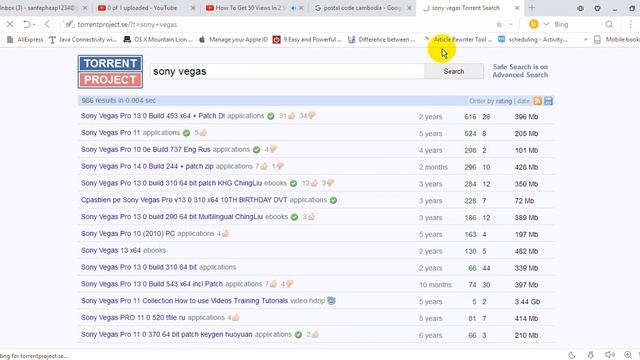The image size is (640, 360).
Task: Click green verified check on Sony Vegas Pro 11 row
Action: 187,133
